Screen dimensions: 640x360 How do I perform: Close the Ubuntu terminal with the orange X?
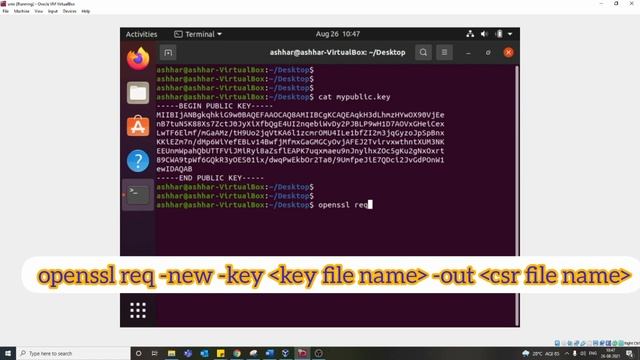[508, 52]
